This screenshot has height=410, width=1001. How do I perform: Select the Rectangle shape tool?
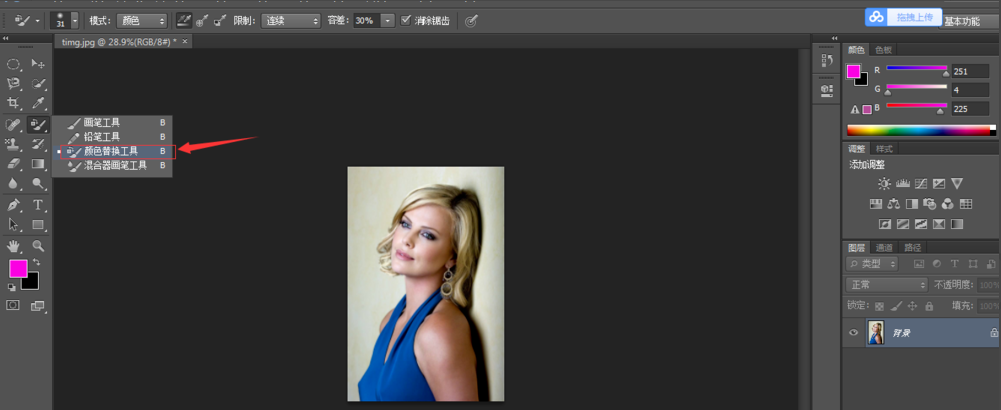pyautogui.click(x=38, y=224)
